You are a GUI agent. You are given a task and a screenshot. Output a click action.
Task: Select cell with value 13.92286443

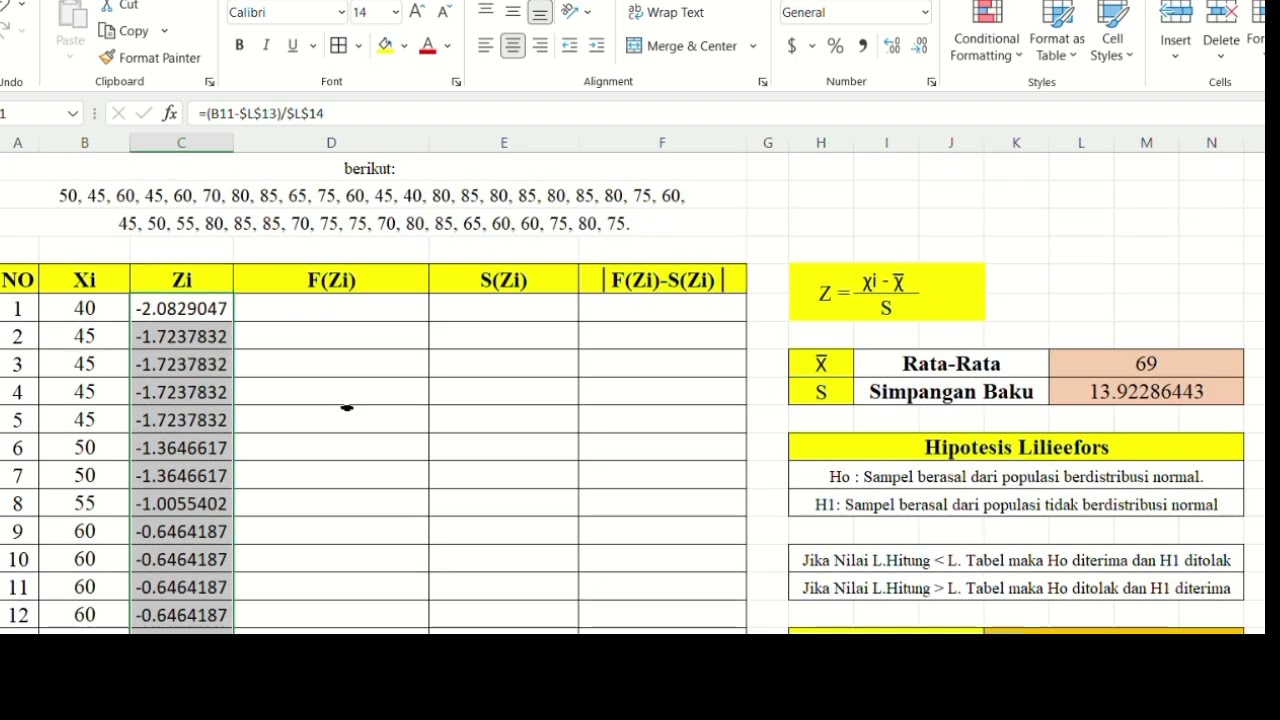coord(1146,392)
